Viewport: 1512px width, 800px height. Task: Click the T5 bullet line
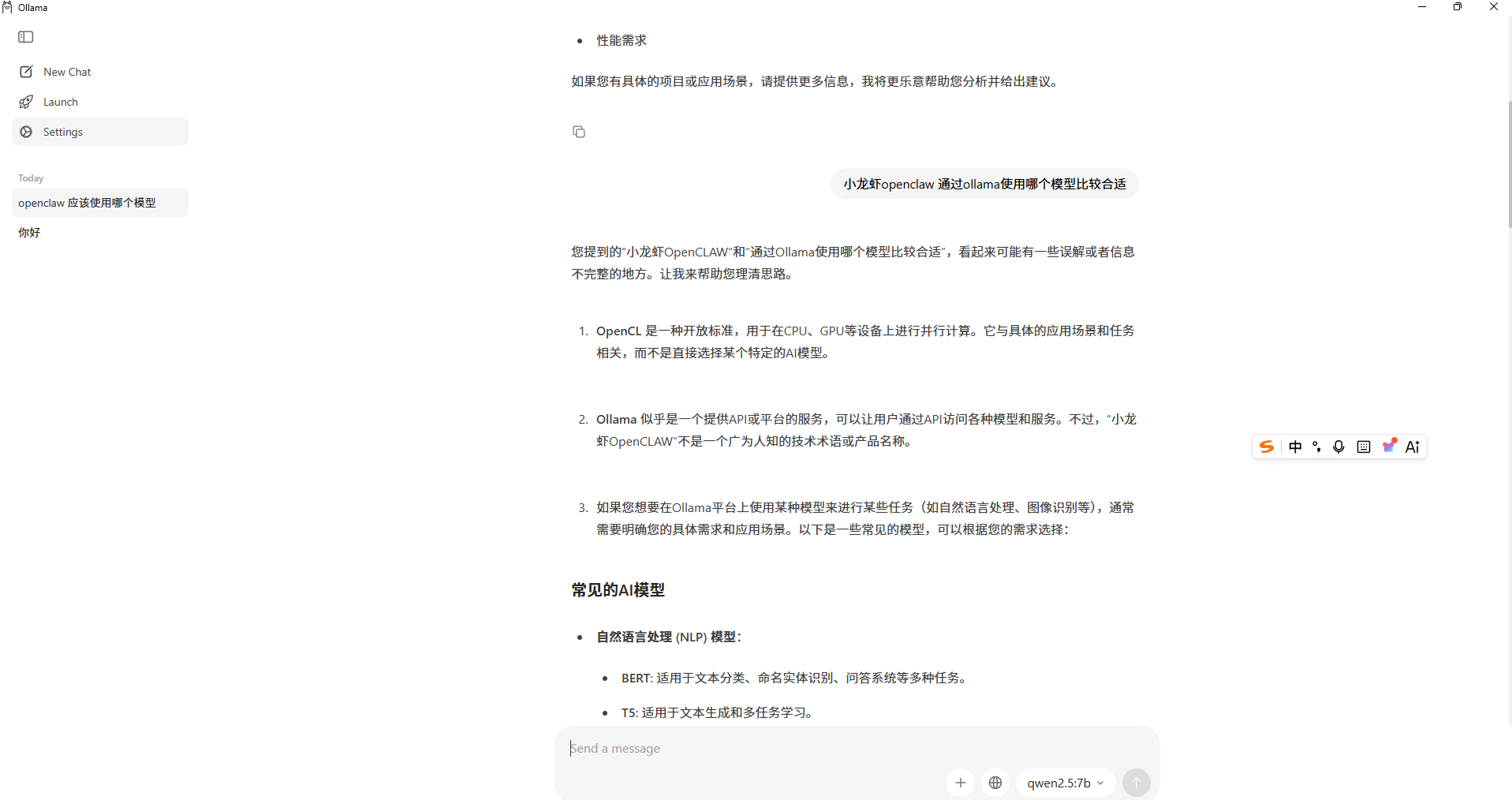(x=719, y=712)
